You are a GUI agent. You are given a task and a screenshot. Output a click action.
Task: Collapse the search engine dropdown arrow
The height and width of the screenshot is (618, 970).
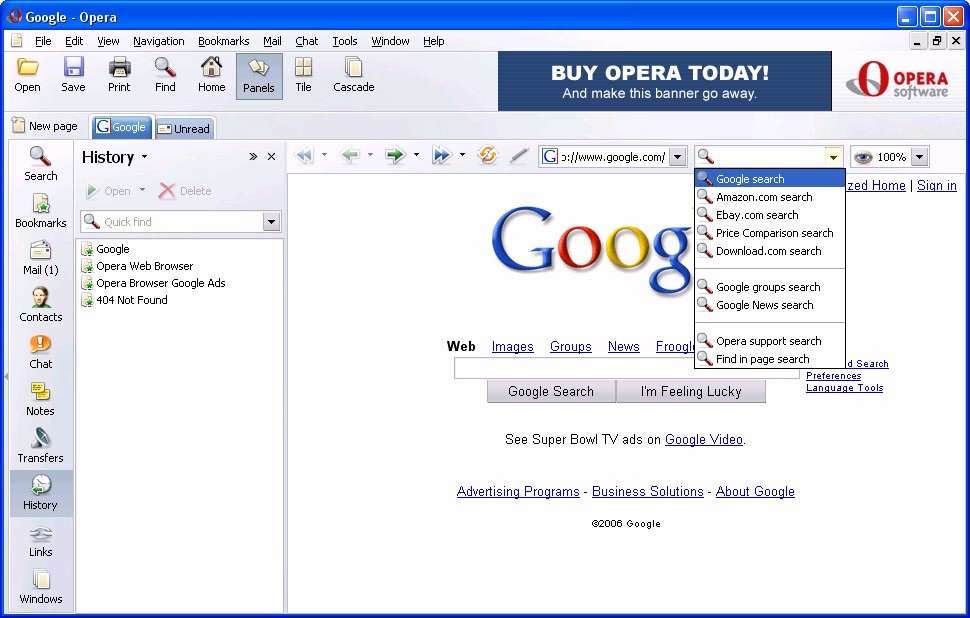[x=833, y=157]
